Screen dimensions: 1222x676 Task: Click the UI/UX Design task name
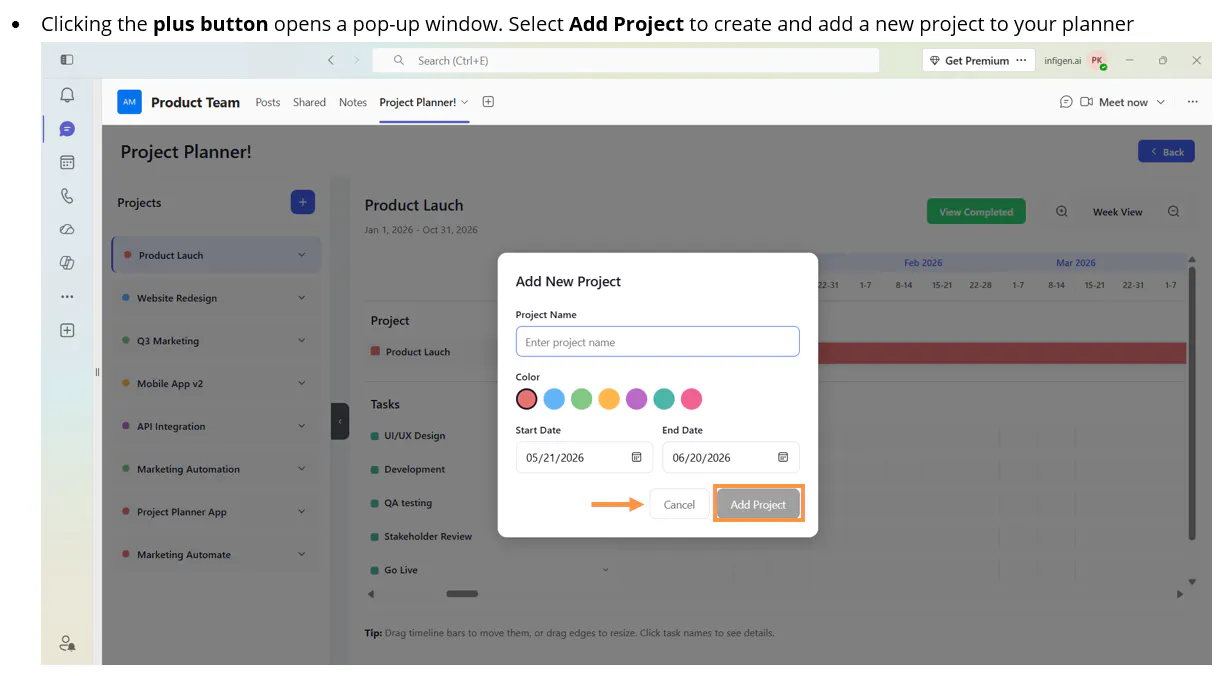(415, 436)
